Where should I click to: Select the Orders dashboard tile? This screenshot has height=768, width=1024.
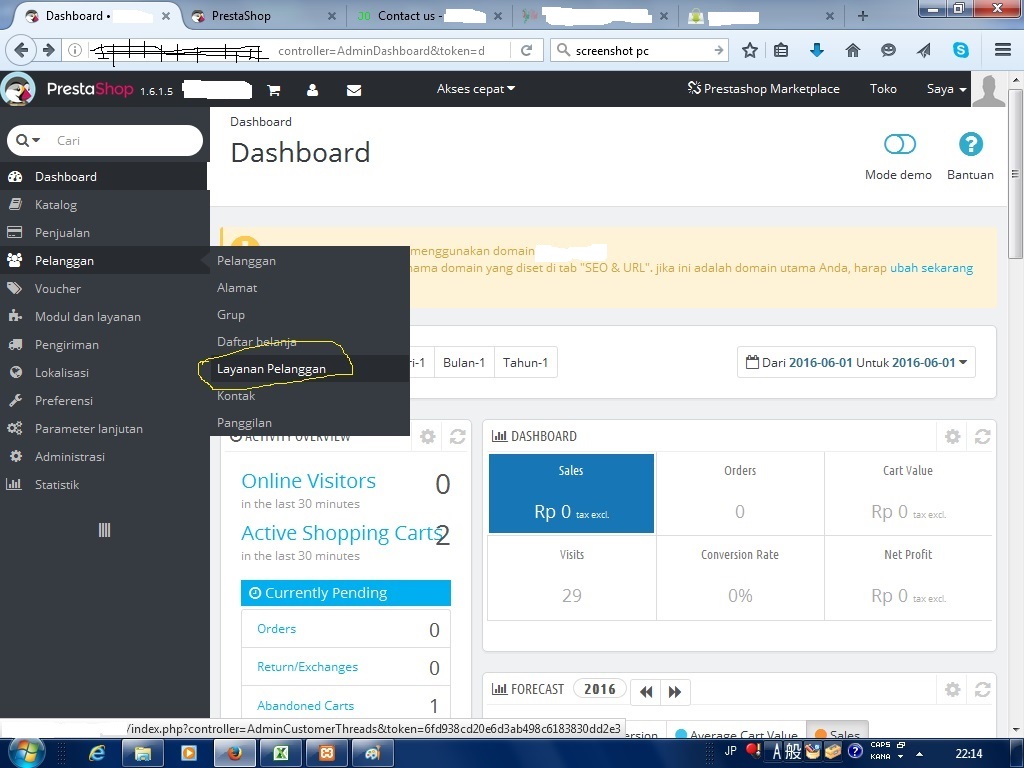pos(740,494)
